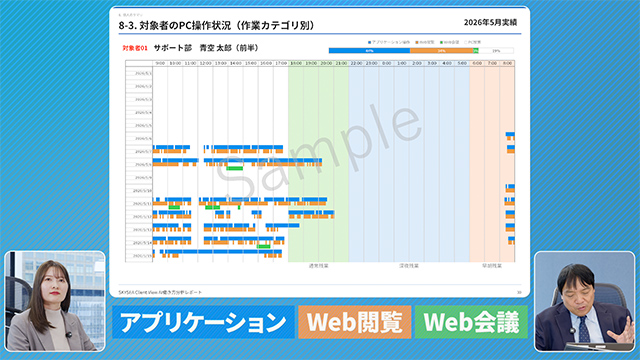
Task: Click the blue segment of the ratio bar
Action: tap(369, 51)
